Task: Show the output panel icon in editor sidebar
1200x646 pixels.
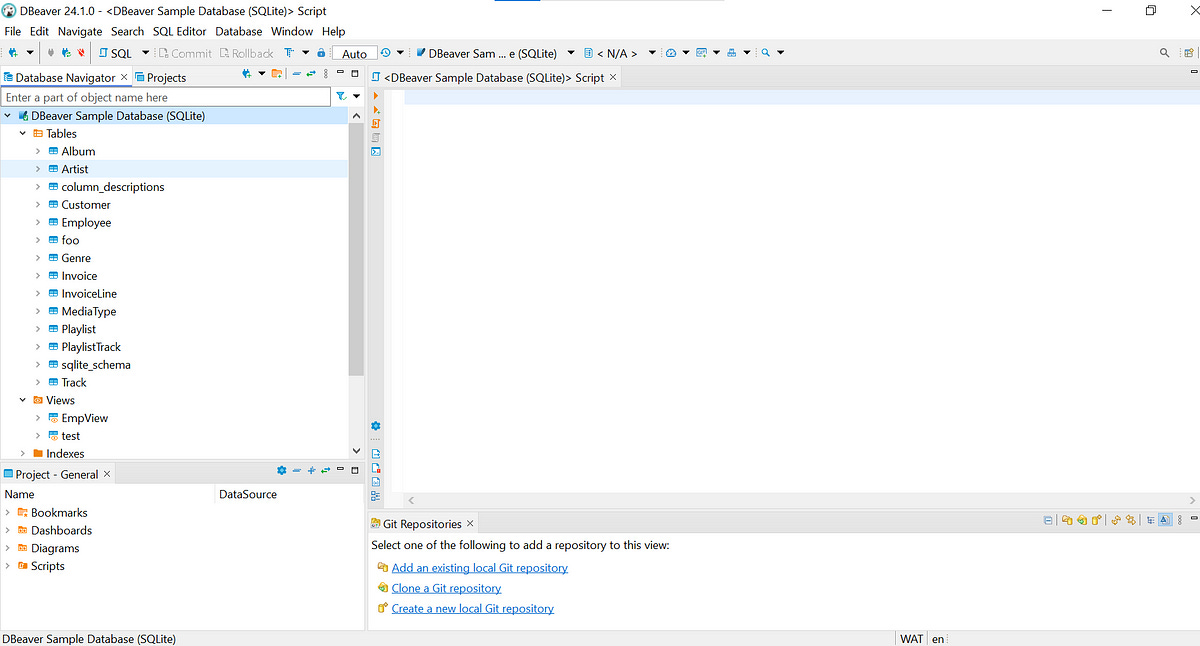Action: point(376,454)
